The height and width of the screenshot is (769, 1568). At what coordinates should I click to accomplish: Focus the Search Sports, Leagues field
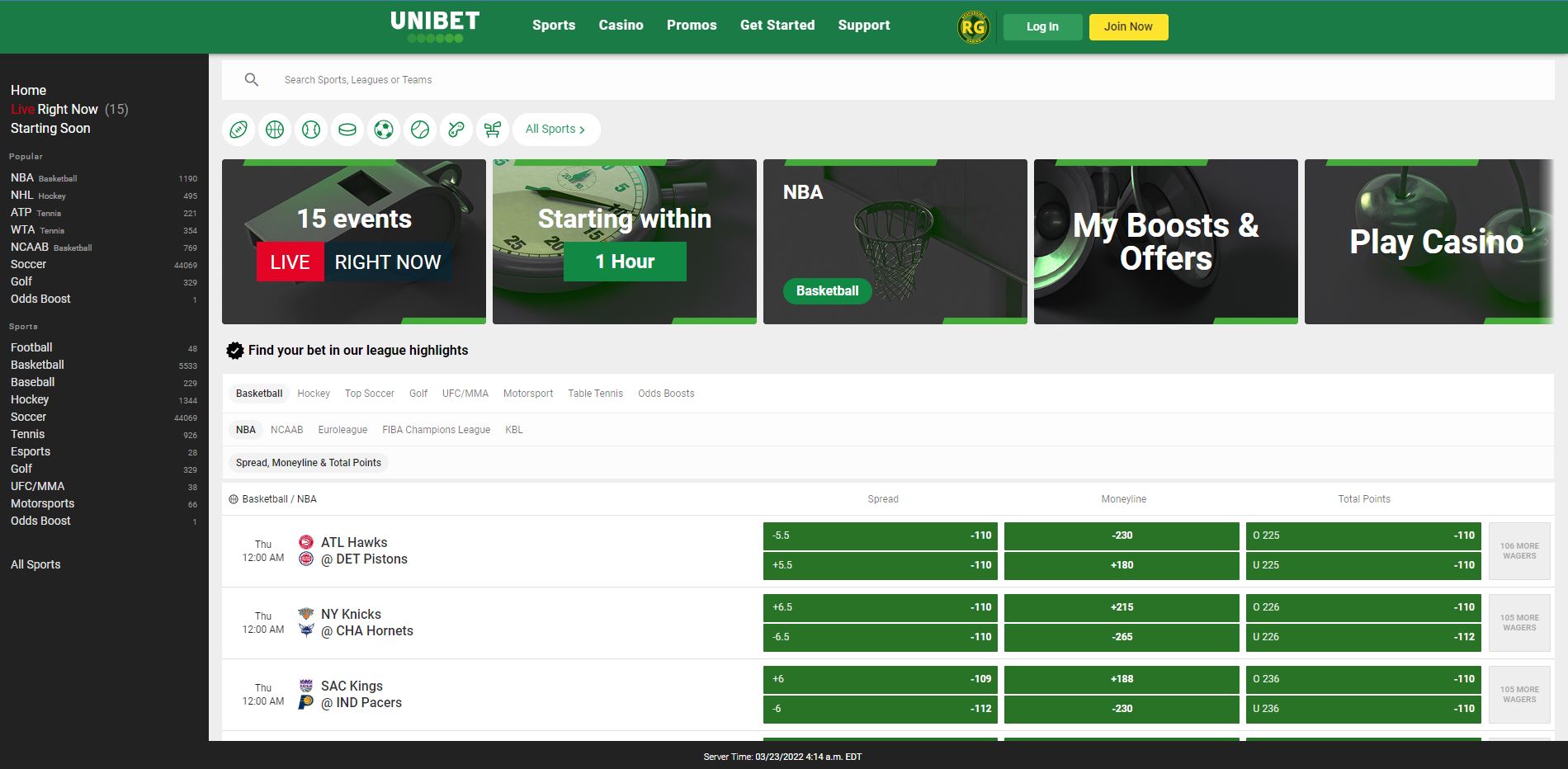[888, 80]
